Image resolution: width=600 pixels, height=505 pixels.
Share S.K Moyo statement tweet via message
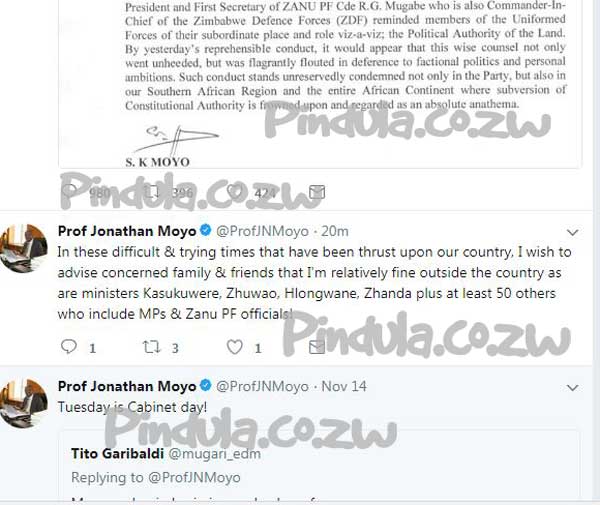coord(317,192)
